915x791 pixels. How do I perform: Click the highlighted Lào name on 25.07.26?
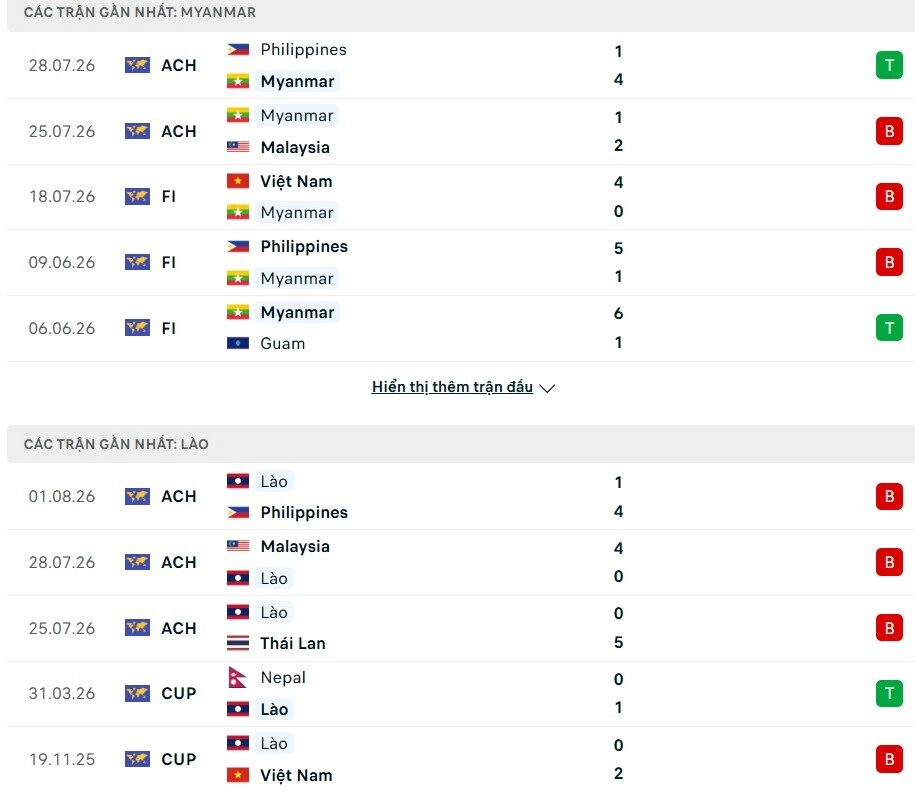[x=274, y=612]
